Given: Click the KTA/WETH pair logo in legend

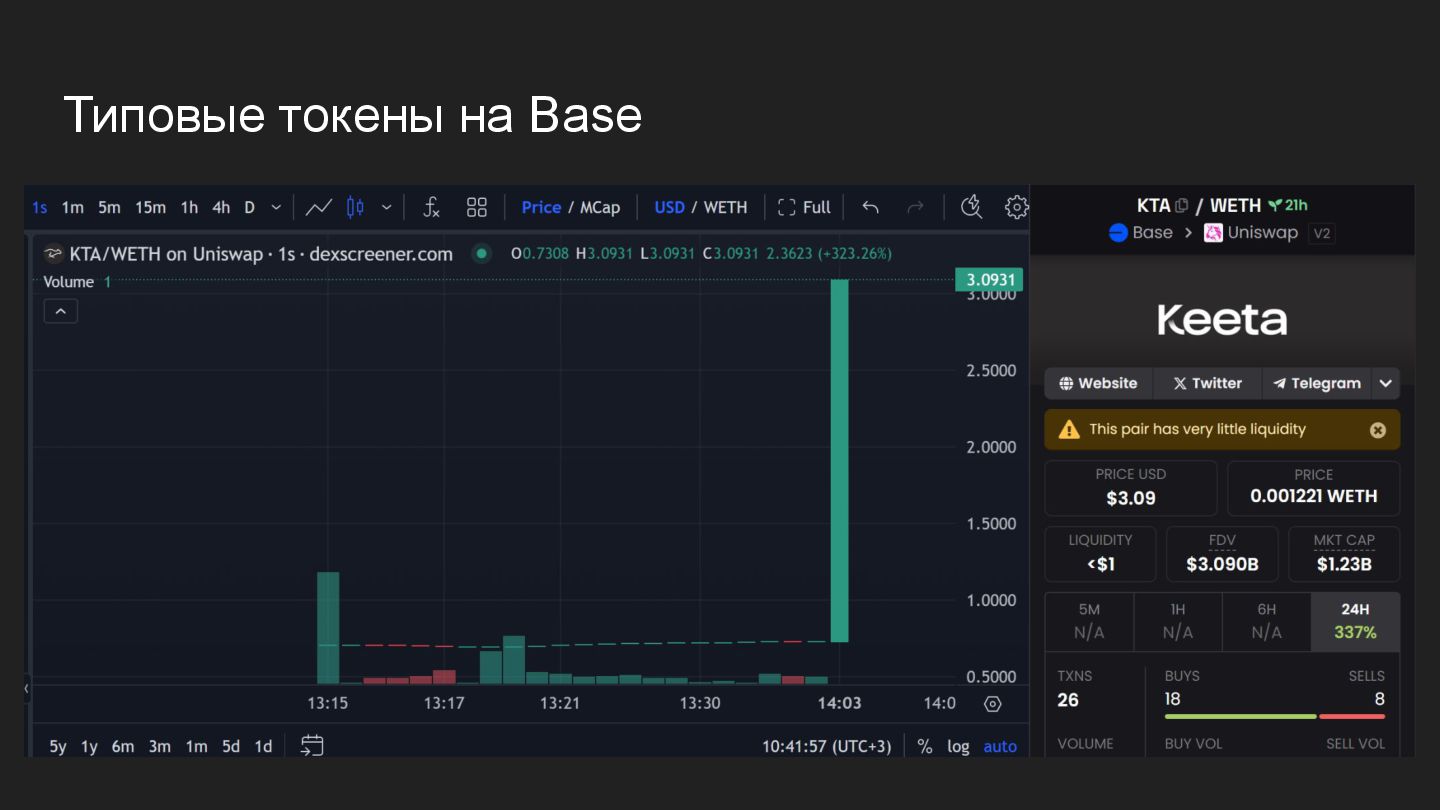Looking at the screenshot, I should [53, 254].
